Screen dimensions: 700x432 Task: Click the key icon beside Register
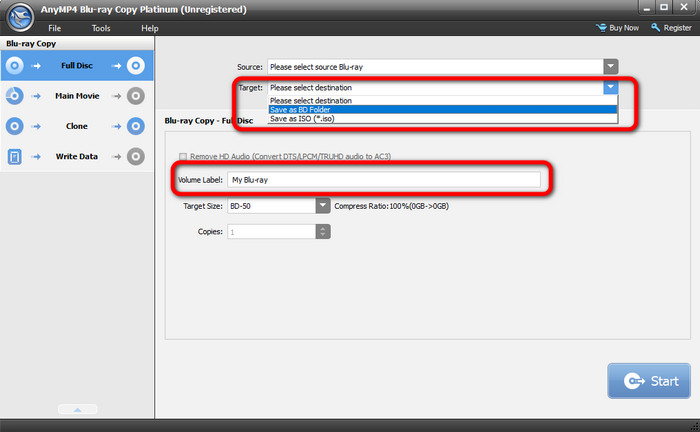point(655,28)
